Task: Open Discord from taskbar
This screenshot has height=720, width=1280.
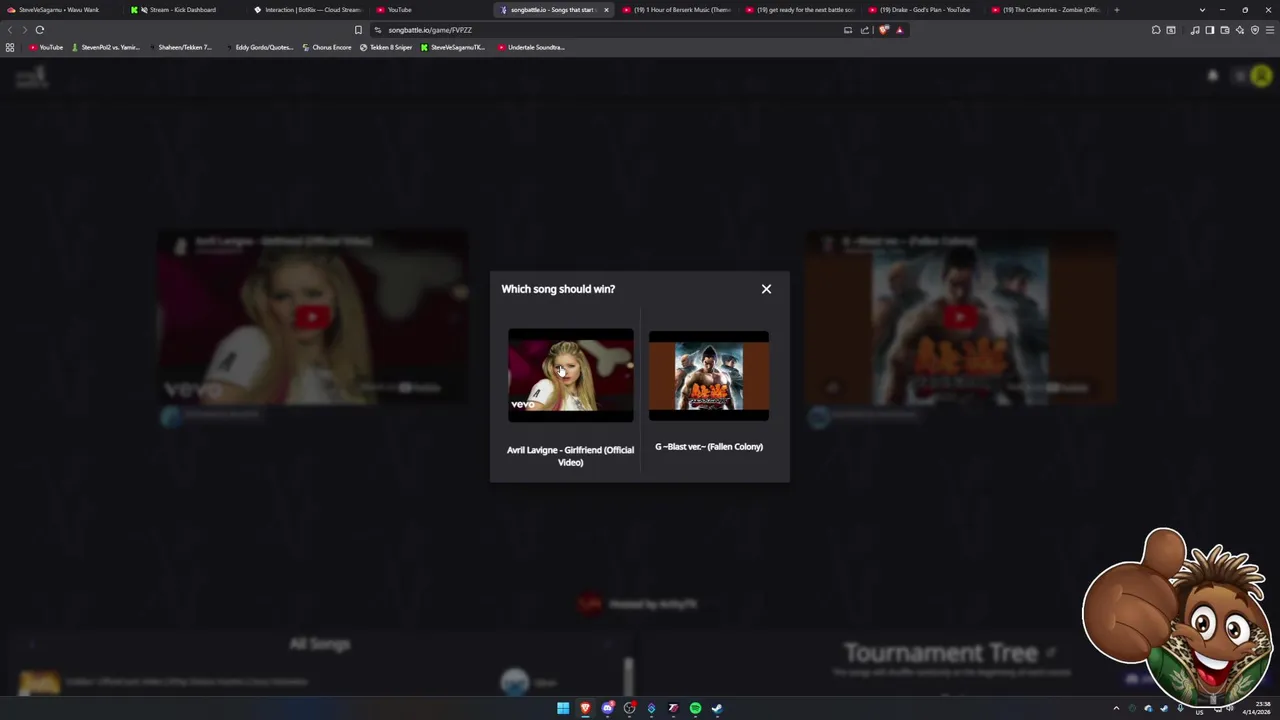Action: coord(607,708)
